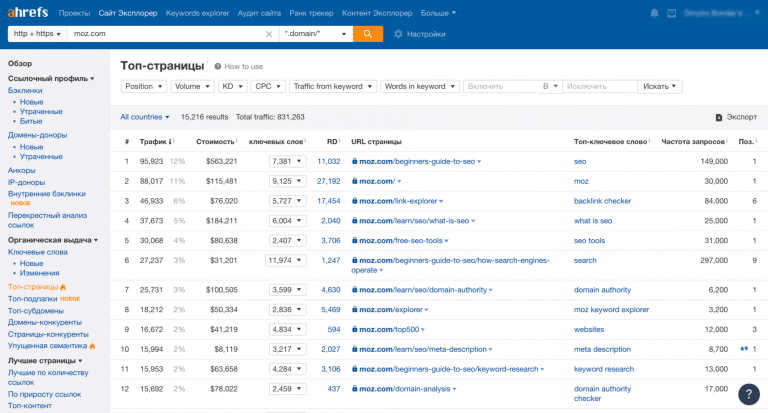Image resolution: width=768 pixels, height=413 pixels.
Task: Open Сайт Эксплорер in top navigation
Action: tap(128, 13)
